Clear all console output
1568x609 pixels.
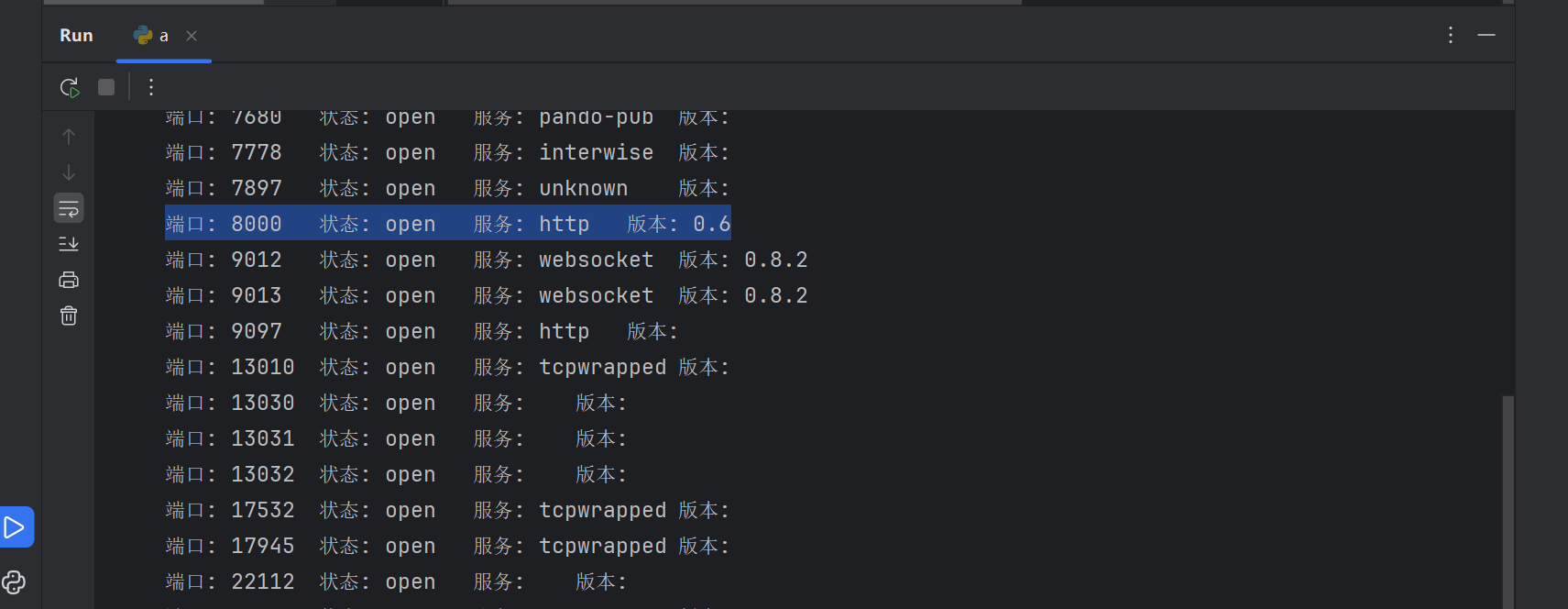69,316
